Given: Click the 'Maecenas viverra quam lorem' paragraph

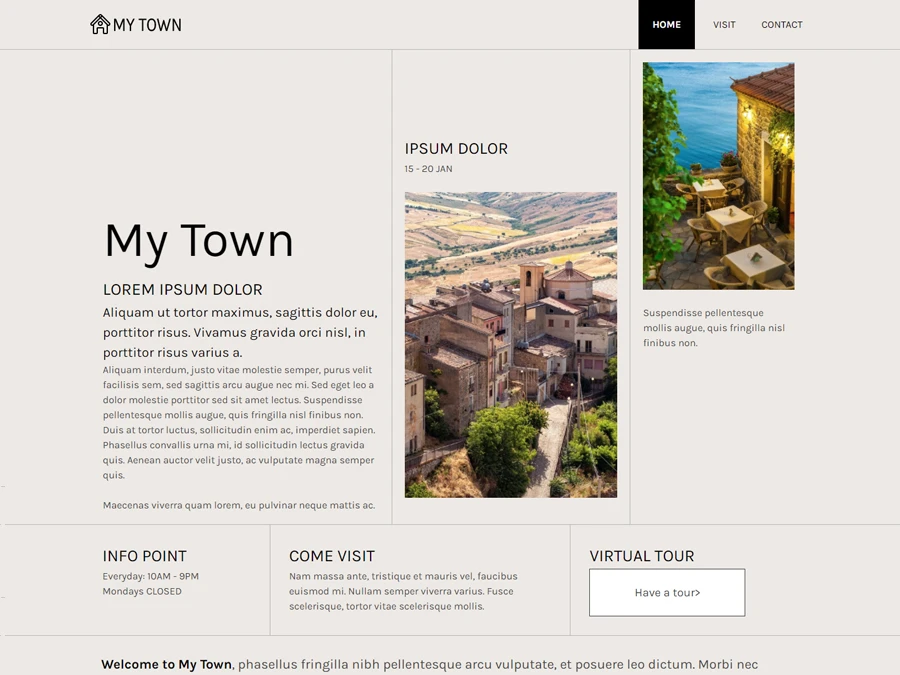Looking at the screenshot, I should (x=238, y=506).
